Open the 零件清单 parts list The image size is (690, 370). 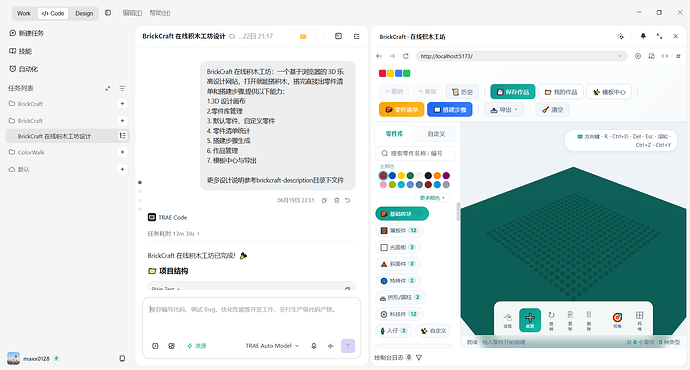pos(401,110)
